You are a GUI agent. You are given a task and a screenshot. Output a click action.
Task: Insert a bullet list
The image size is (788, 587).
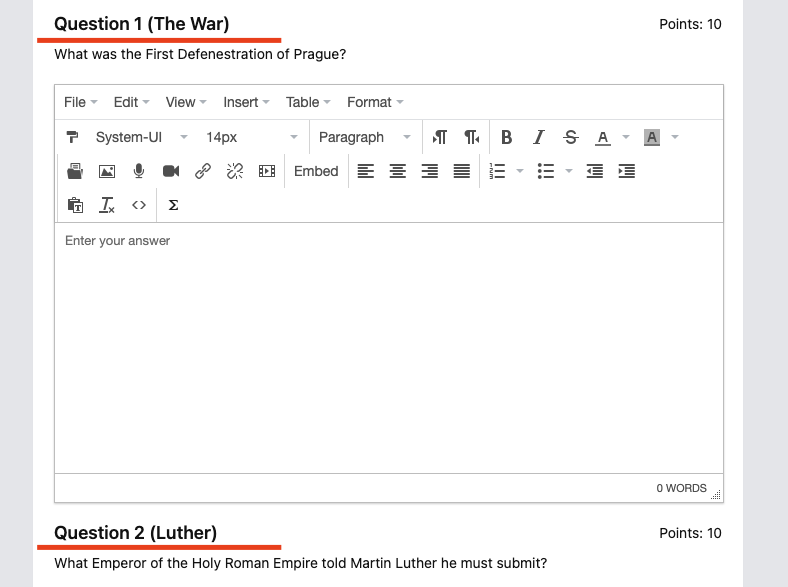tap(546, 171)
